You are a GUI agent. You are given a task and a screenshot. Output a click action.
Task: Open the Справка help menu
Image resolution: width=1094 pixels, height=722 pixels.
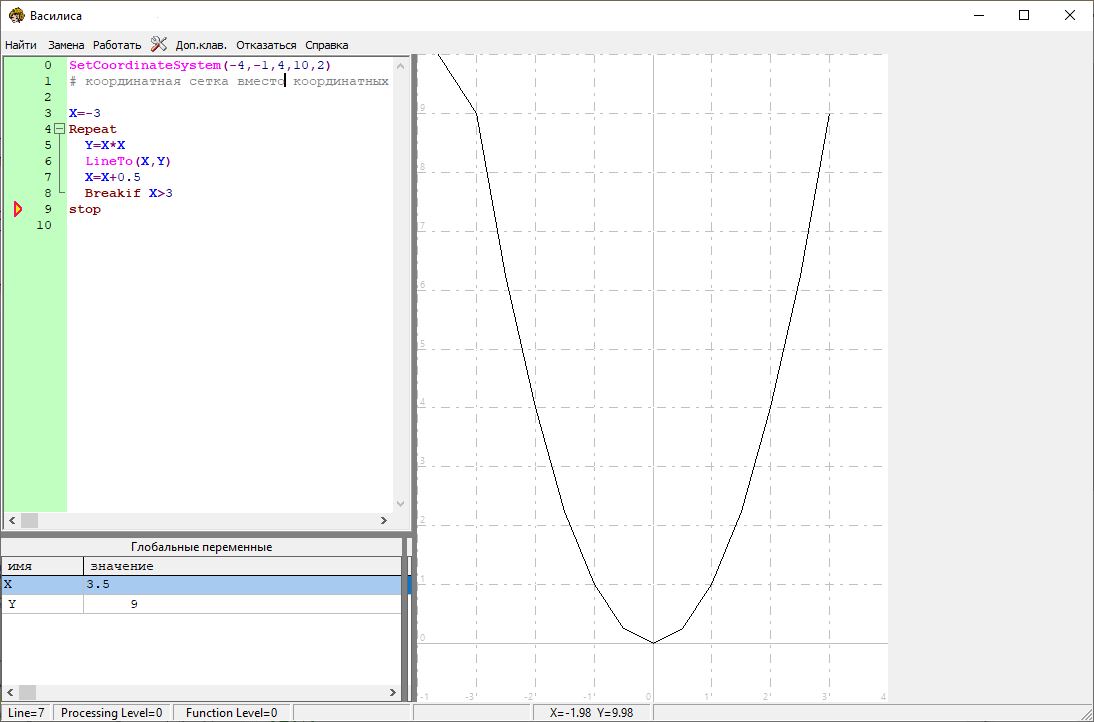[326, 45]
